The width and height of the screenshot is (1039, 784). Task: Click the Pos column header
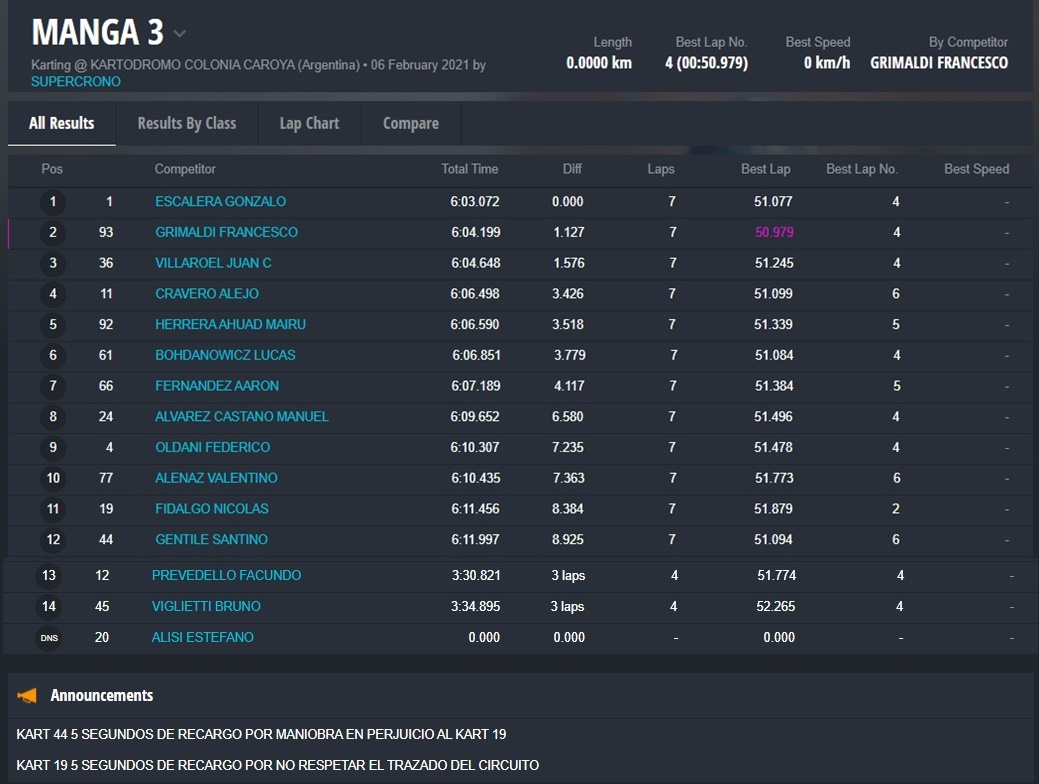point(52,169)
